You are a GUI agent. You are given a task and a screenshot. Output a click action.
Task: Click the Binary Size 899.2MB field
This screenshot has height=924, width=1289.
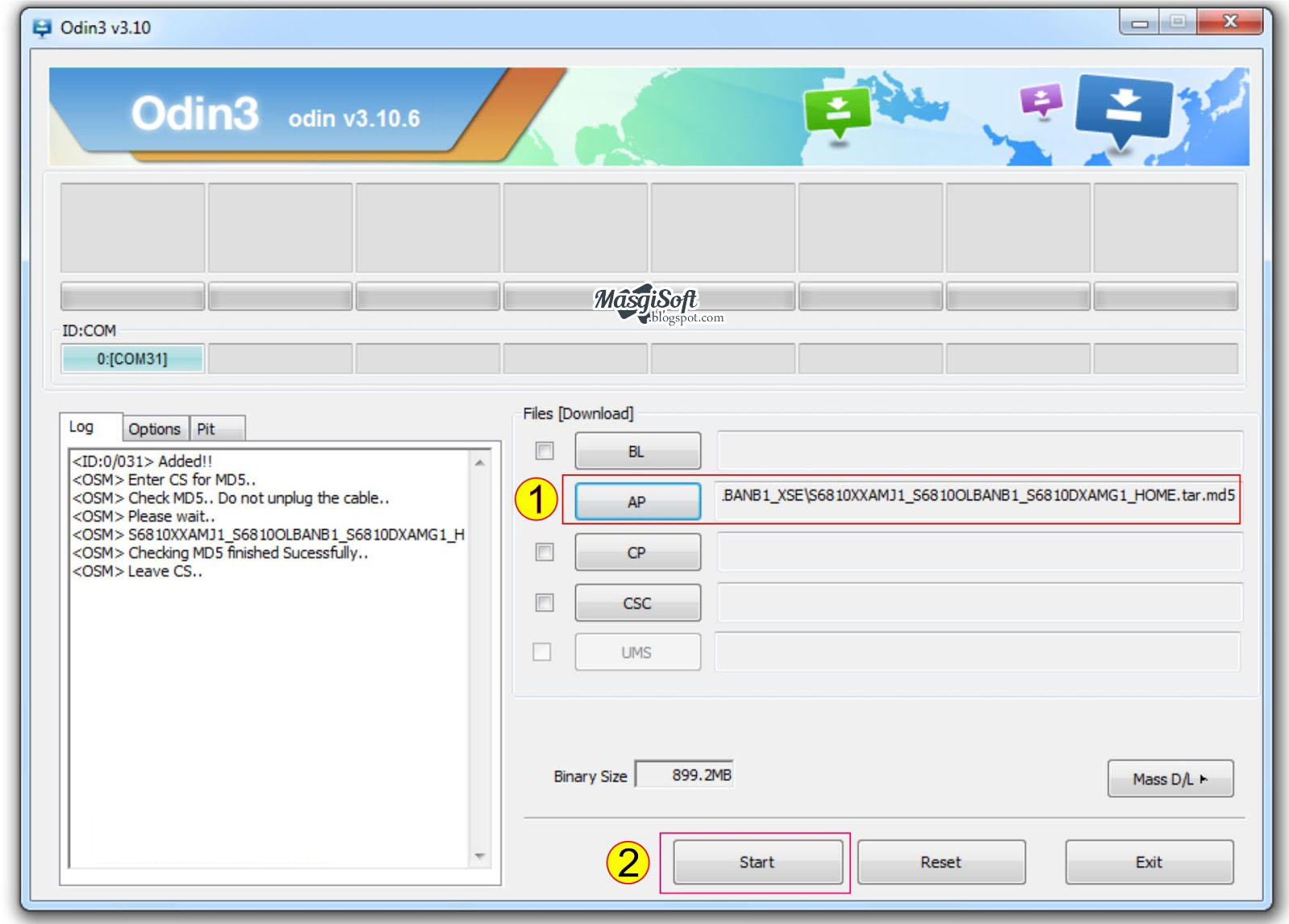(x=684, y=775)
